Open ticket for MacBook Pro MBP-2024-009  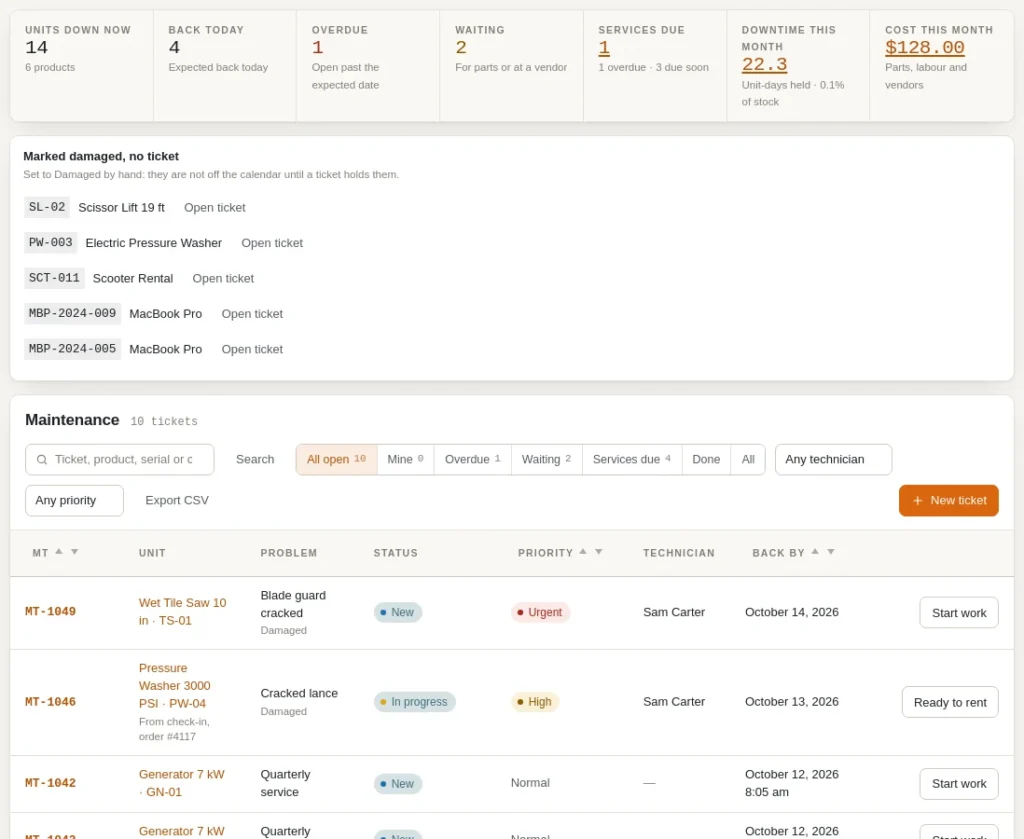(252, 313)
